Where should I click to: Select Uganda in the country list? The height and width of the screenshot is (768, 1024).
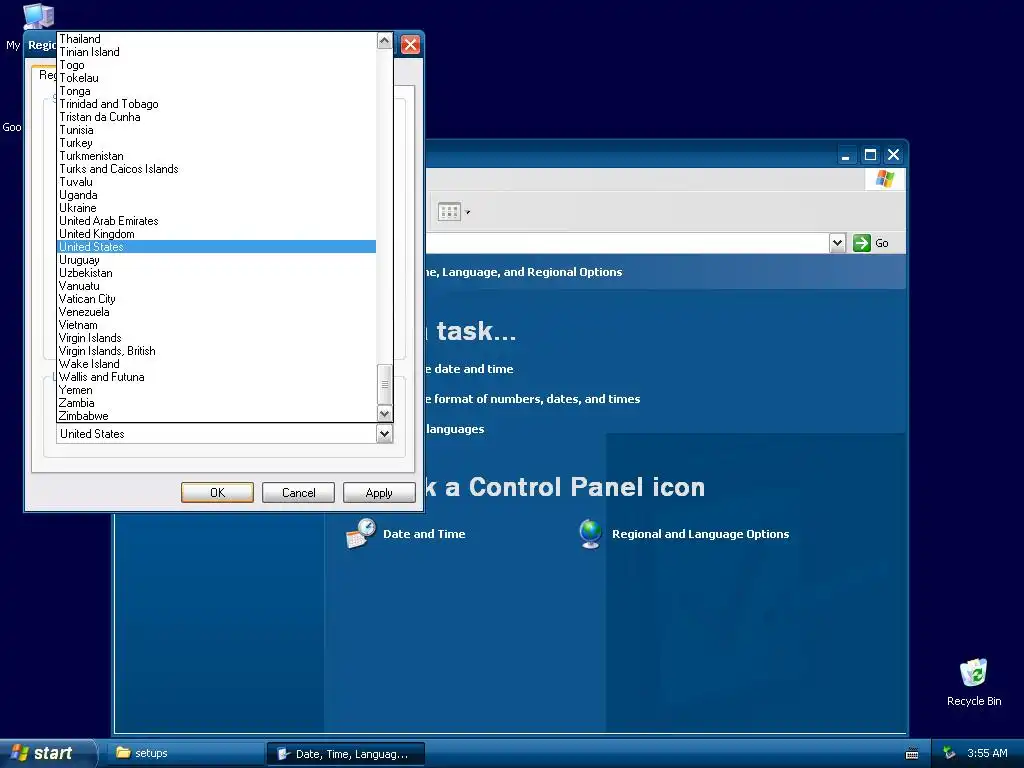click(216, 195)
